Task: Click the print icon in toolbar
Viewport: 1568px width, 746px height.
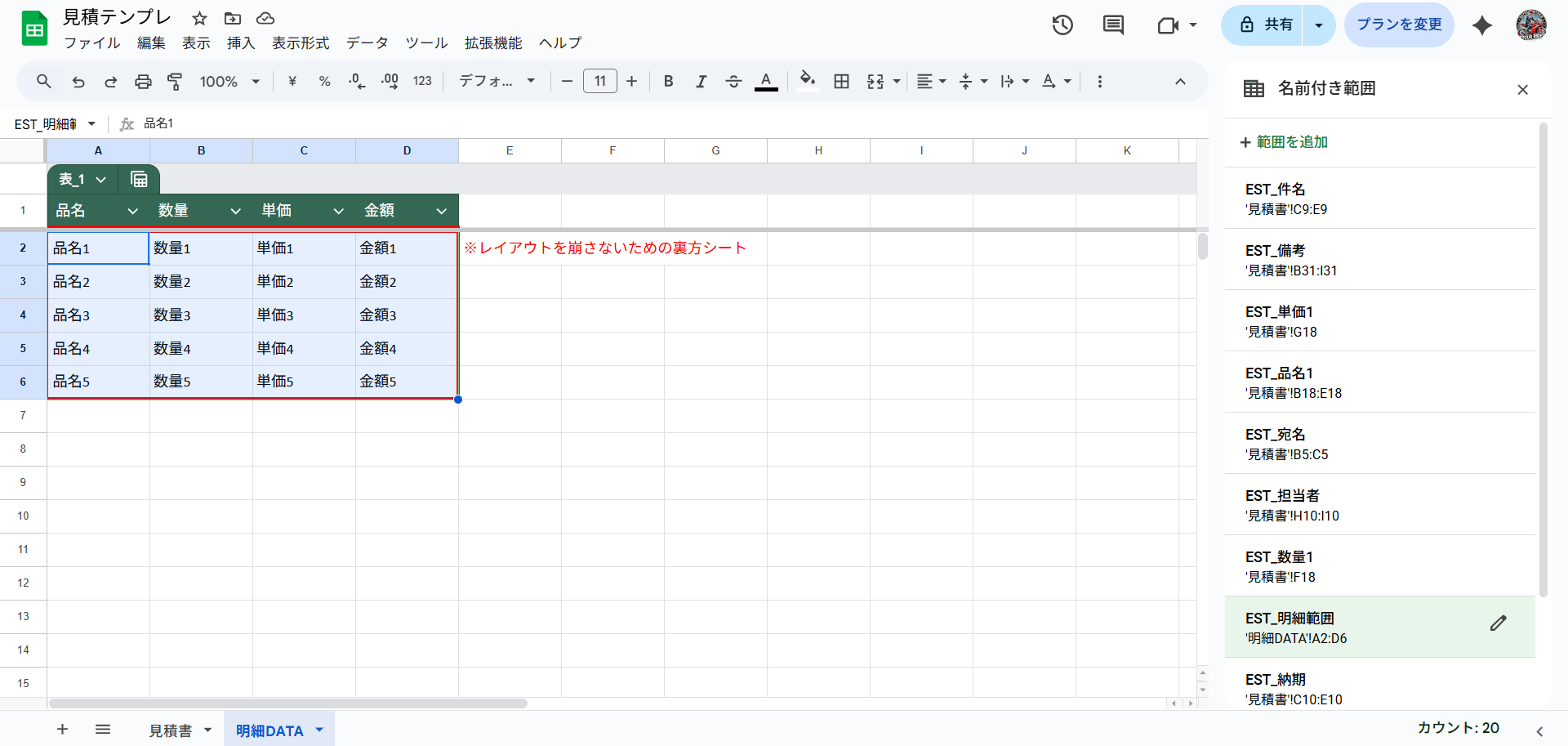Action: coord(143,82)
